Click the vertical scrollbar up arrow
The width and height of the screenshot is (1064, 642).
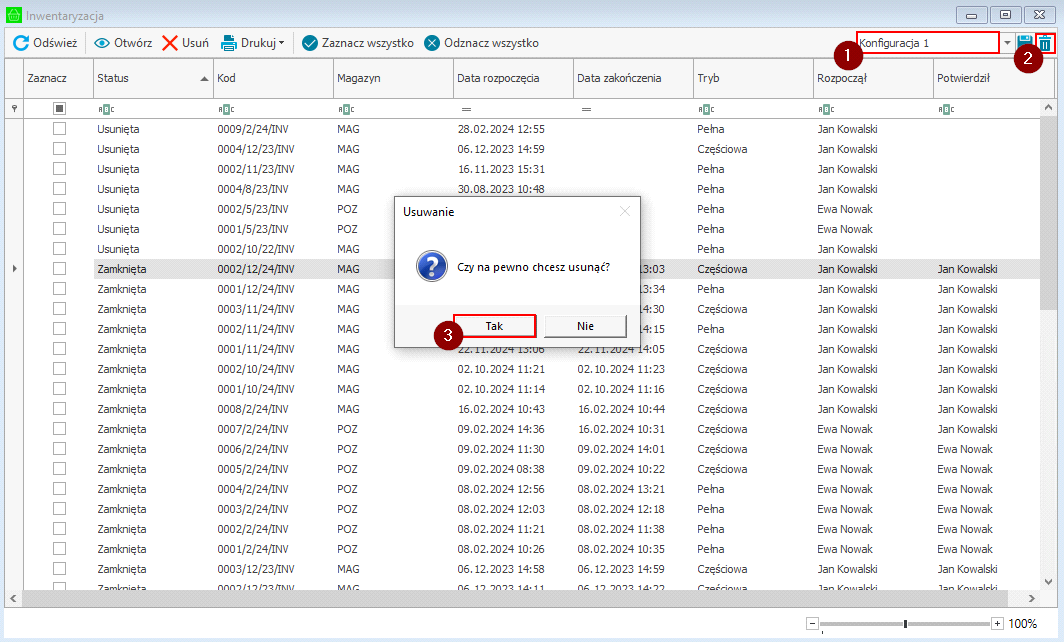pos(1048,107)
